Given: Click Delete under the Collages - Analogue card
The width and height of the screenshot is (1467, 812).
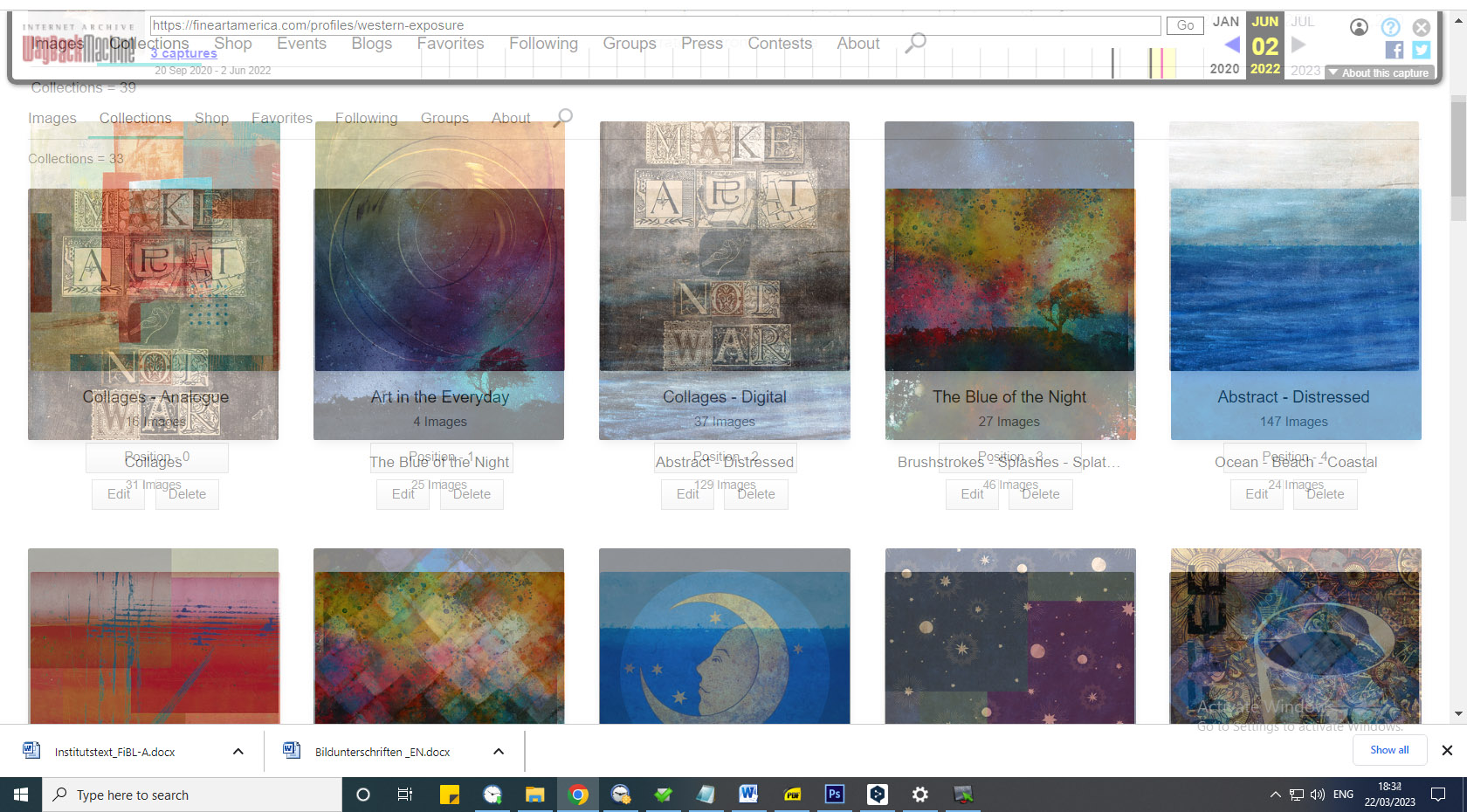Looking at the screenshot, I should (x=187, y=494).
